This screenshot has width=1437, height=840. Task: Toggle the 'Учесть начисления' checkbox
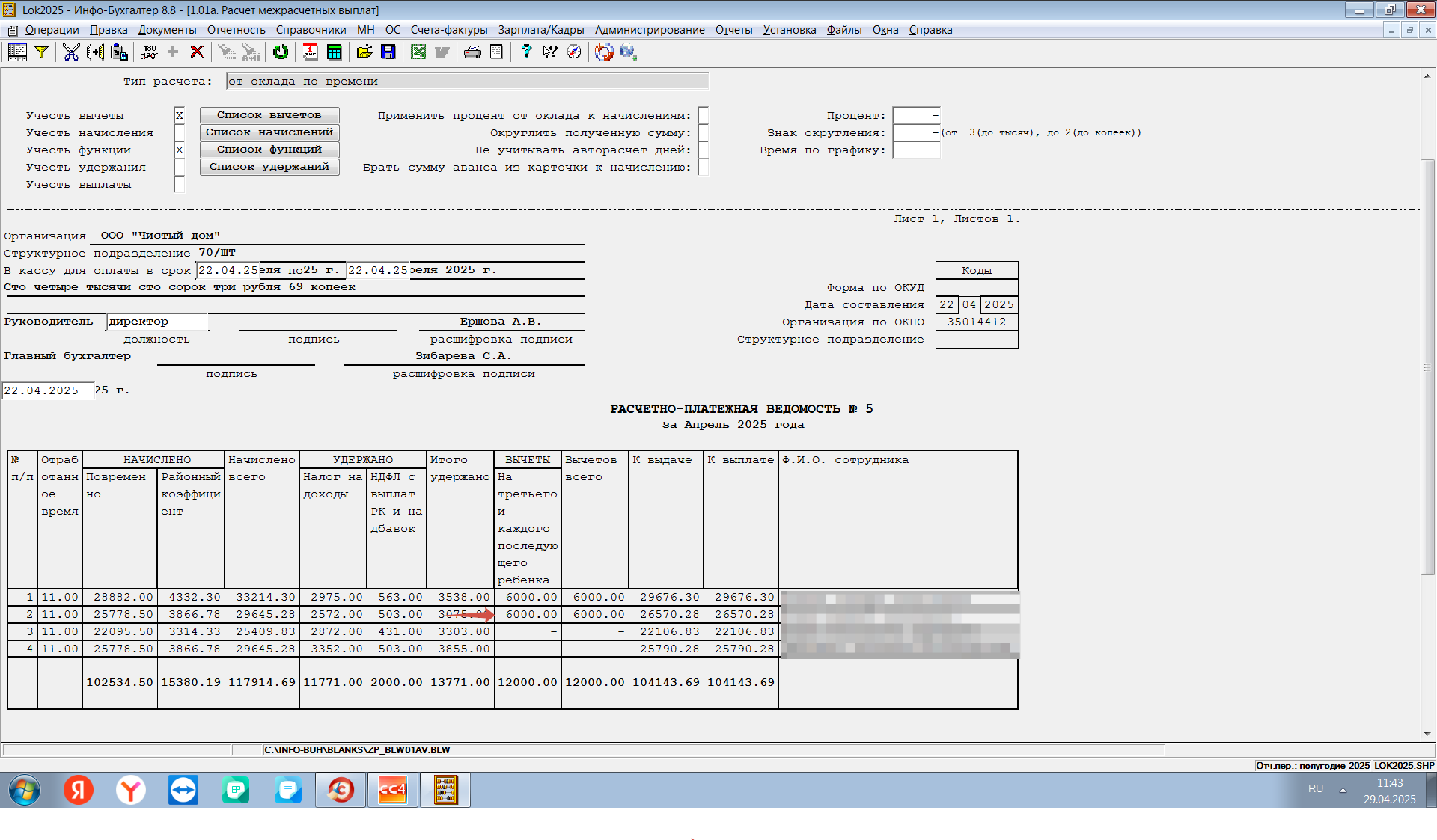pyautogui.click(x=180, y=132)
